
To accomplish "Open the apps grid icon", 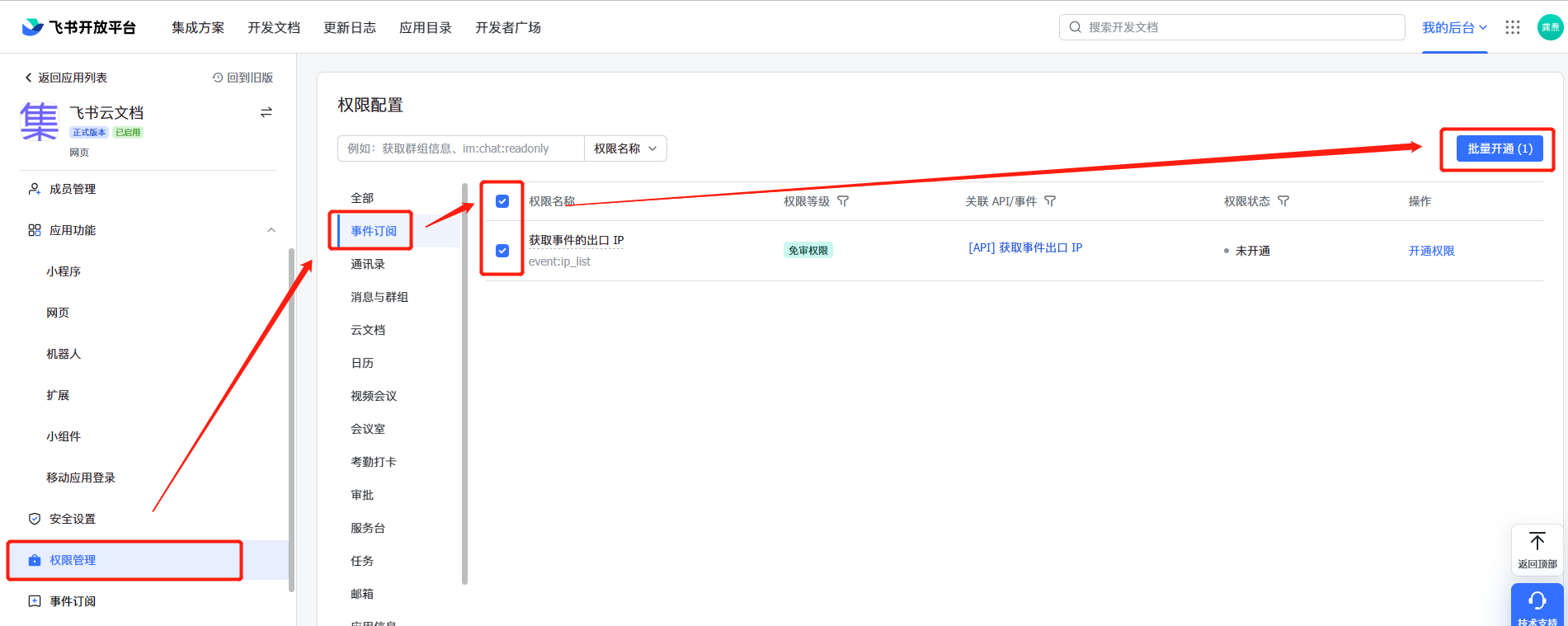I will (1513, 27).
